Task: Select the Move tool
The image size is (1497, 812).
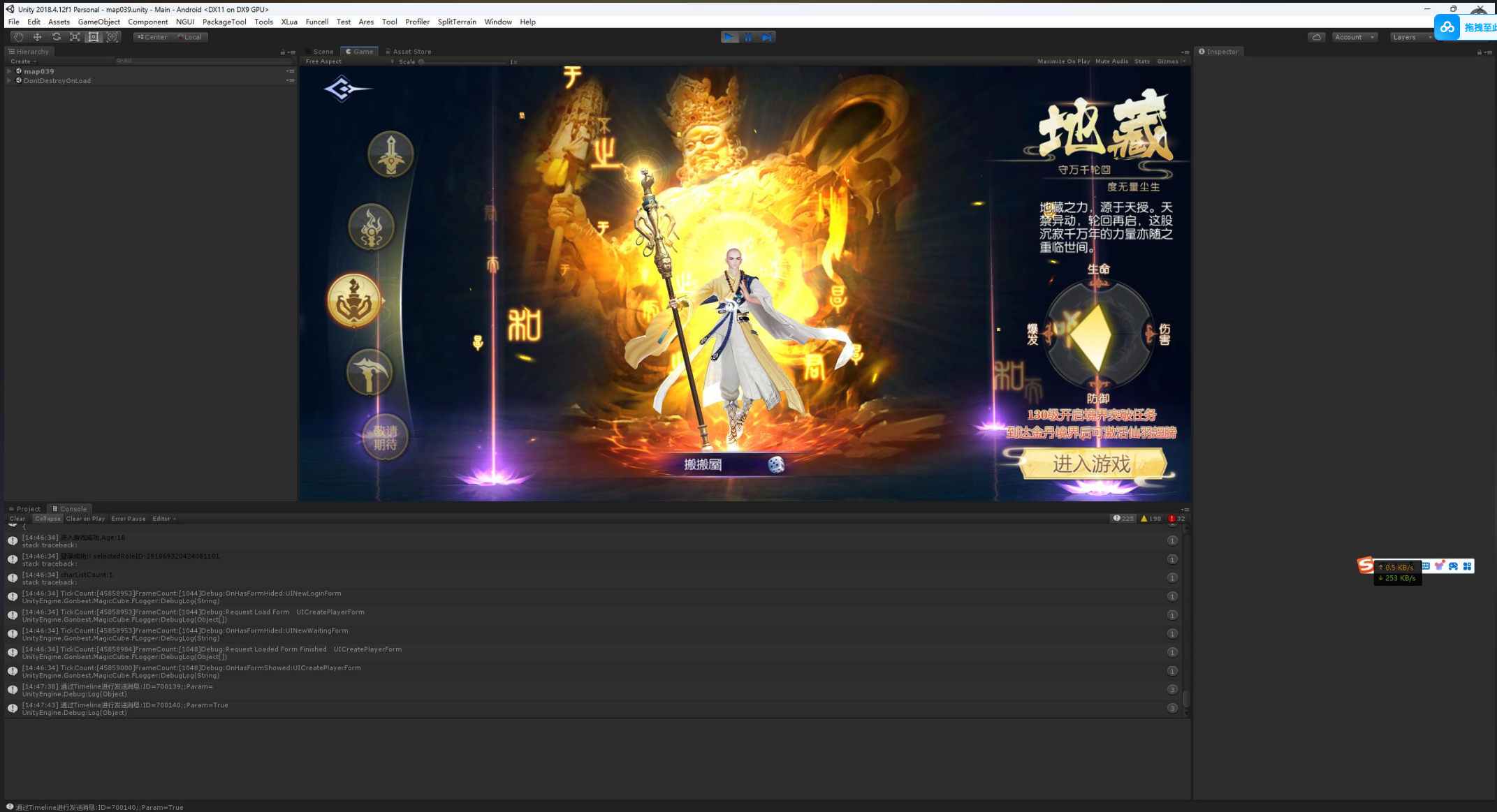Action: pyautogui.click(x=38, y=37)
